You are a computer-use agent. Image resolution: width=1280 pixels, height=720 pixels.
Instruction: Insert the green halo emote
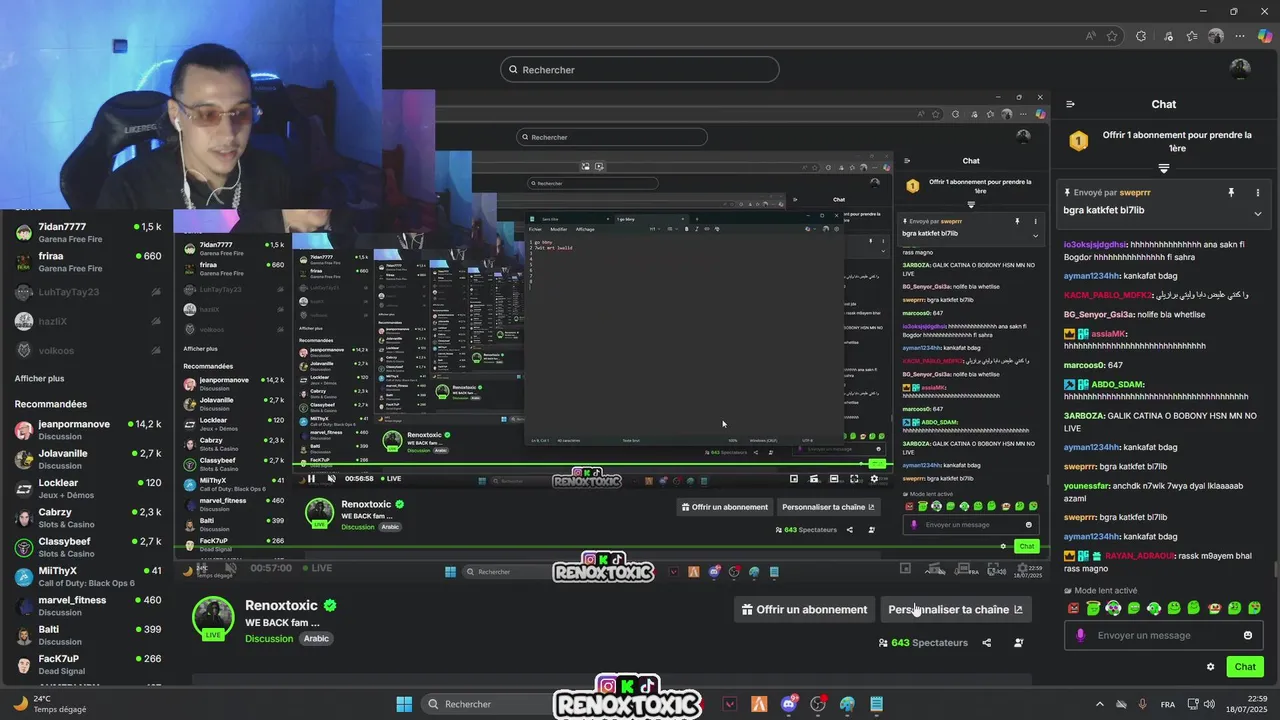[1093, 608]
